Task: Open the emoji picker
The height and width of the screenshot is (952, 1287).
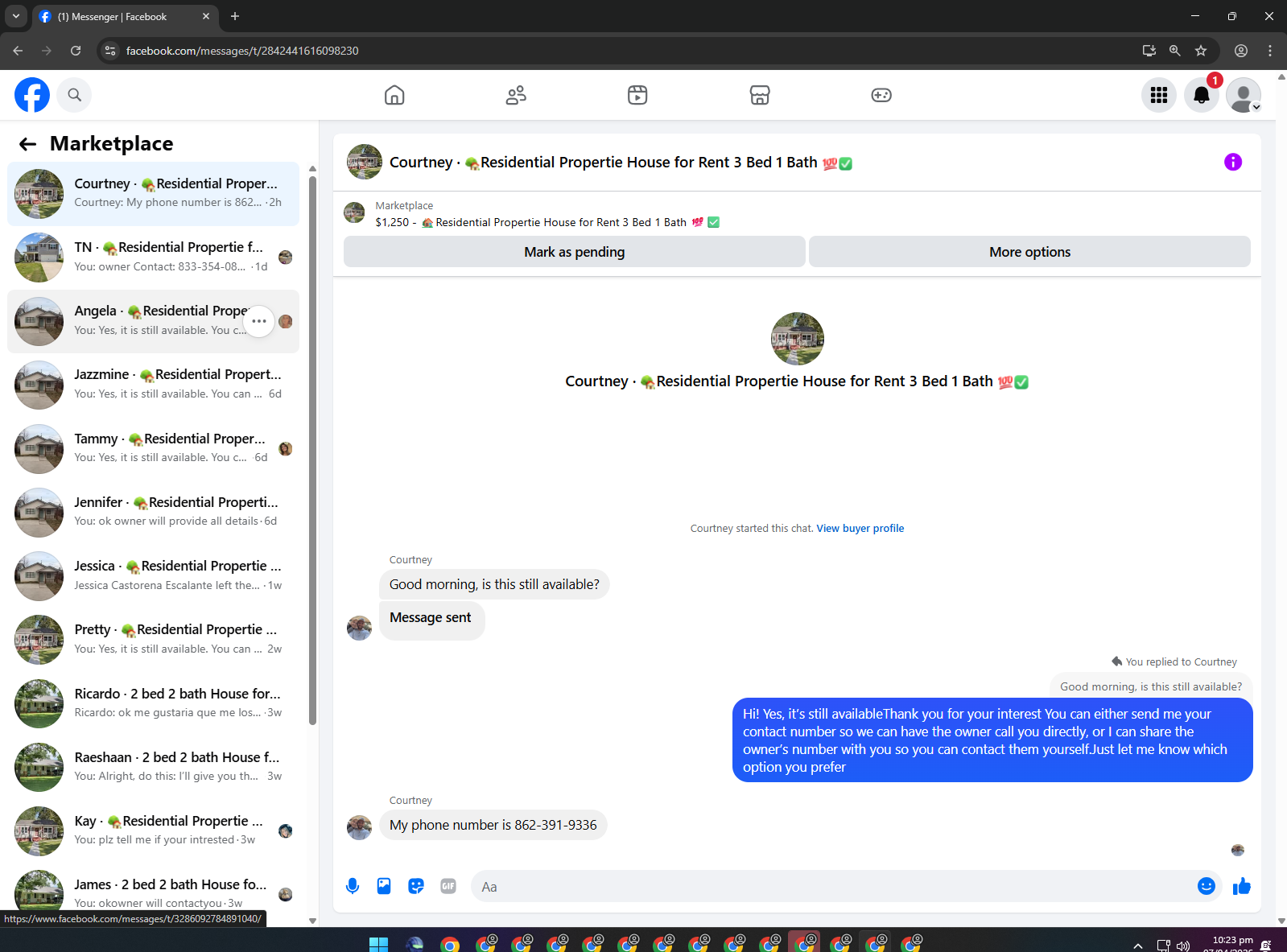Action: [x=1206, y=886]
